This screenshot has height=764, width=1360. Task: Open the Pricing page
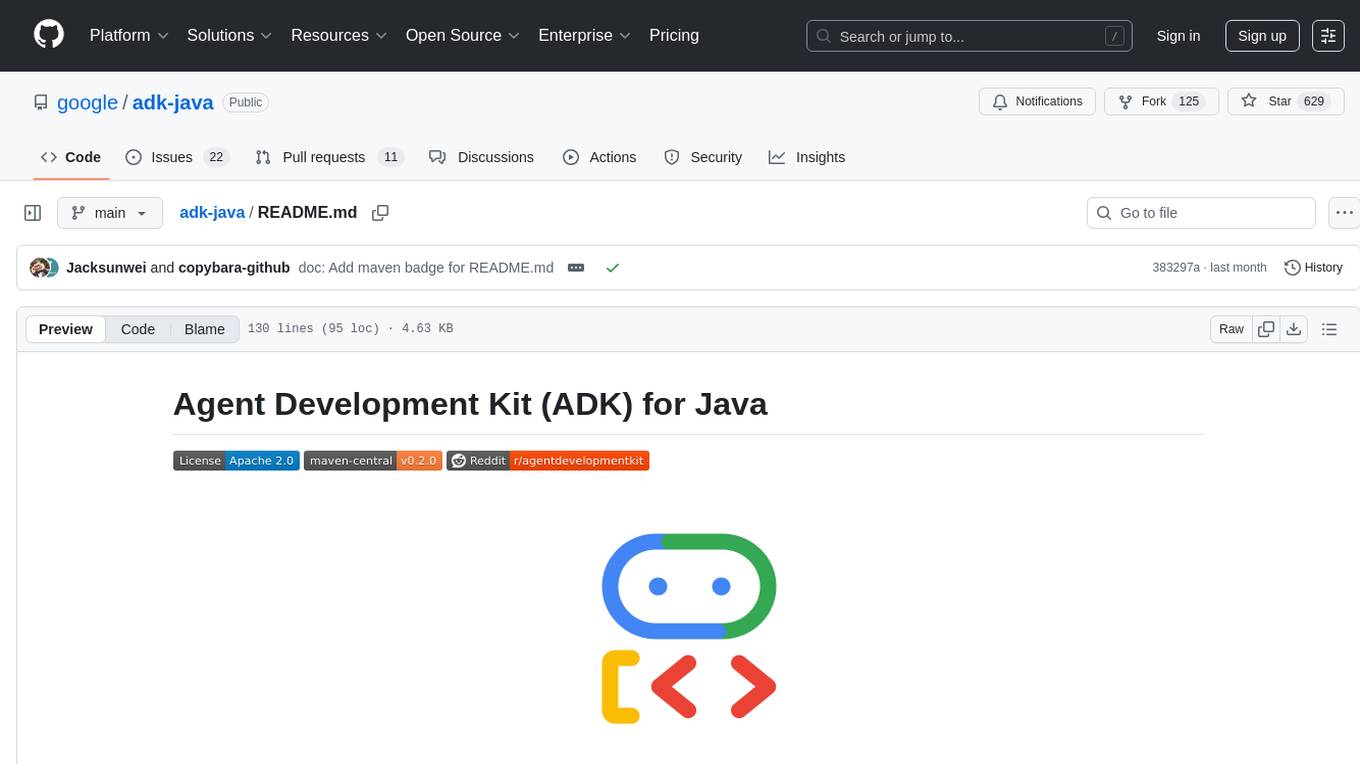click(674, 35)
